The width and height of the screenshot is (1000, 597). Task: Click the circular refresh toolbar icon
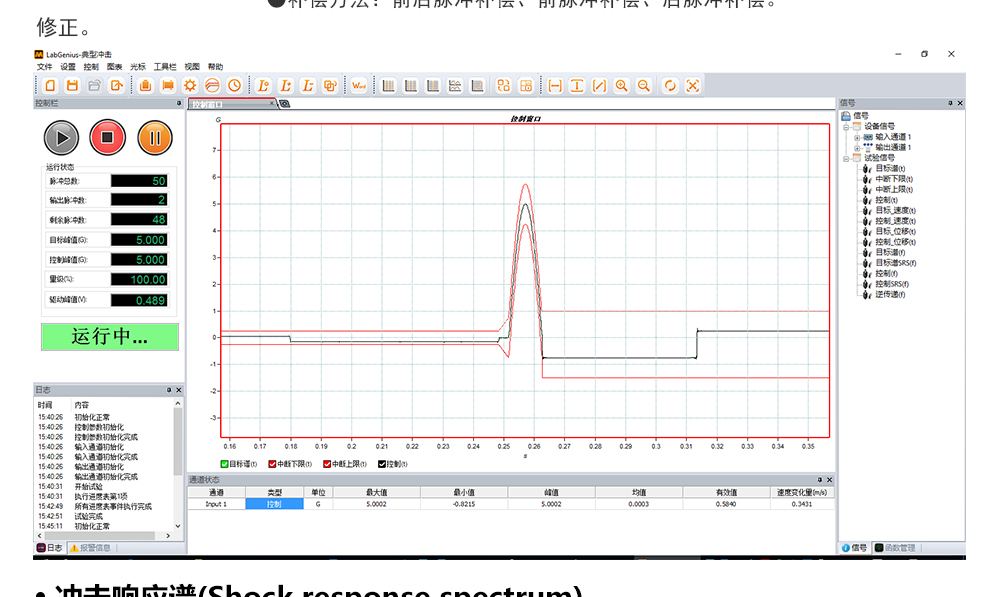pyautogui.click(x=670, y=86)
